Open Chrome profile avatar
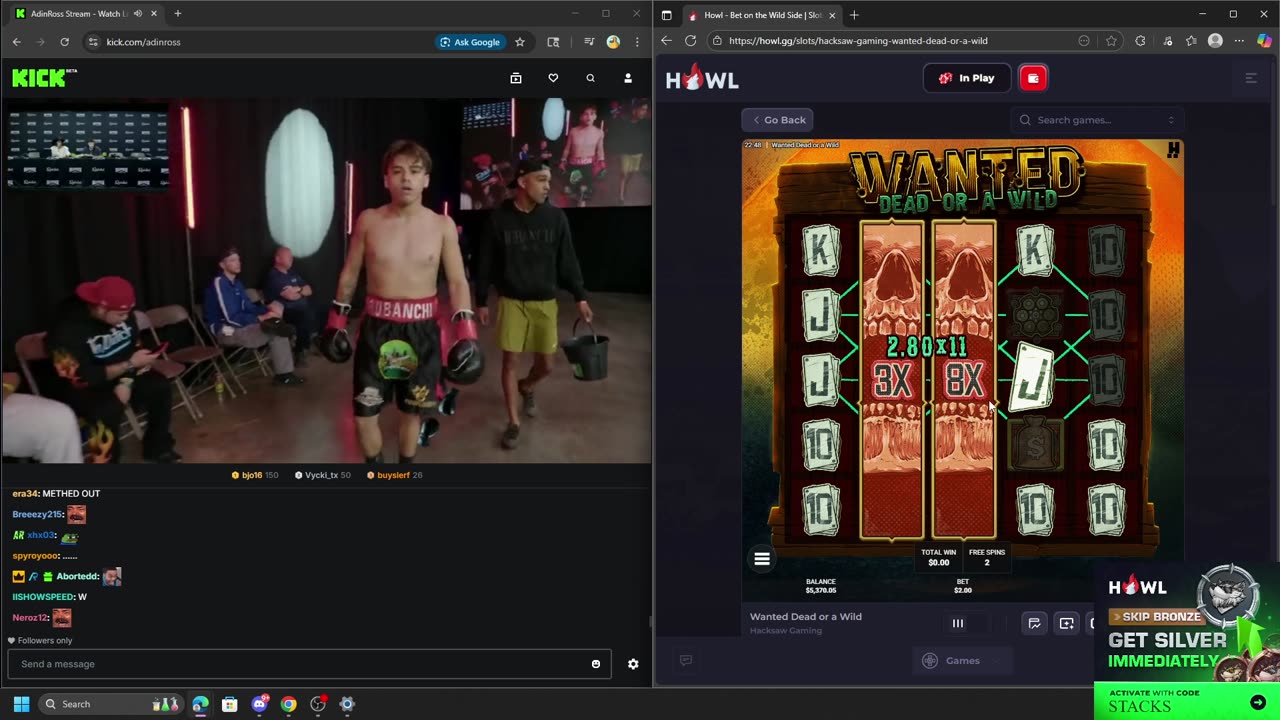This screenshot has height=720, width=1280. (613, 42)
